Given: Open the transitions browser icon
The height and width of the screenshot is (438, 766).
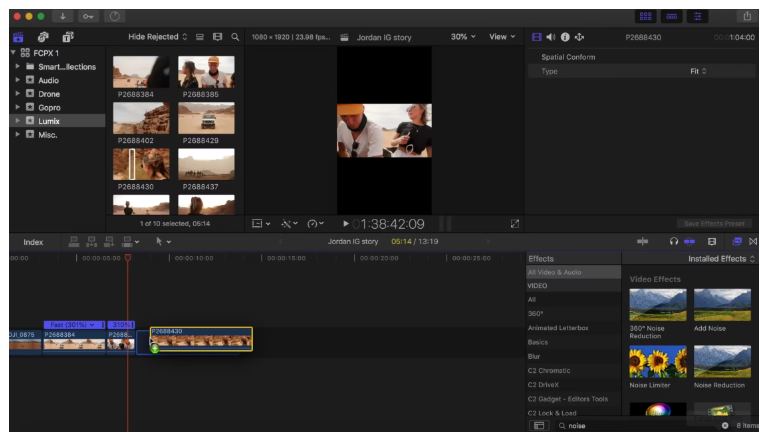Looking at the screenshot, I should point(753,241).
